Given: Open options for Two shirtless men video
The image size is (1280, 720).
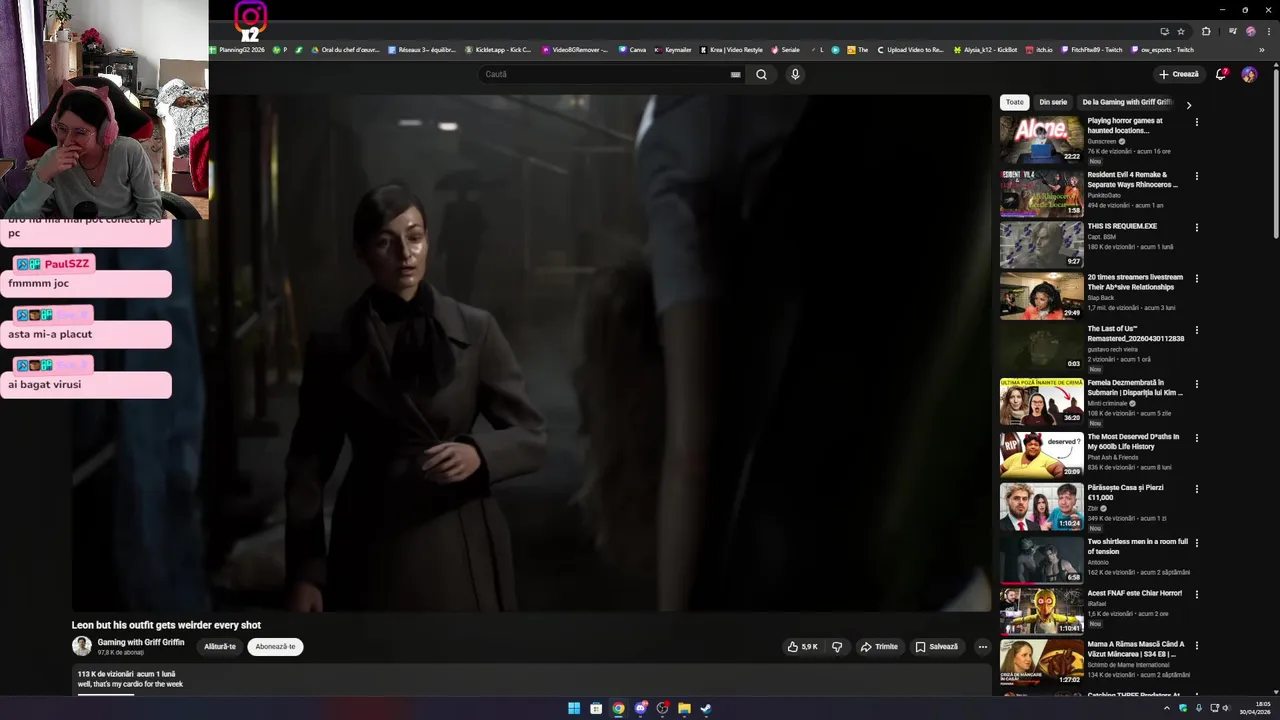Looking at the screenshot, I should tap(1196, 543).
